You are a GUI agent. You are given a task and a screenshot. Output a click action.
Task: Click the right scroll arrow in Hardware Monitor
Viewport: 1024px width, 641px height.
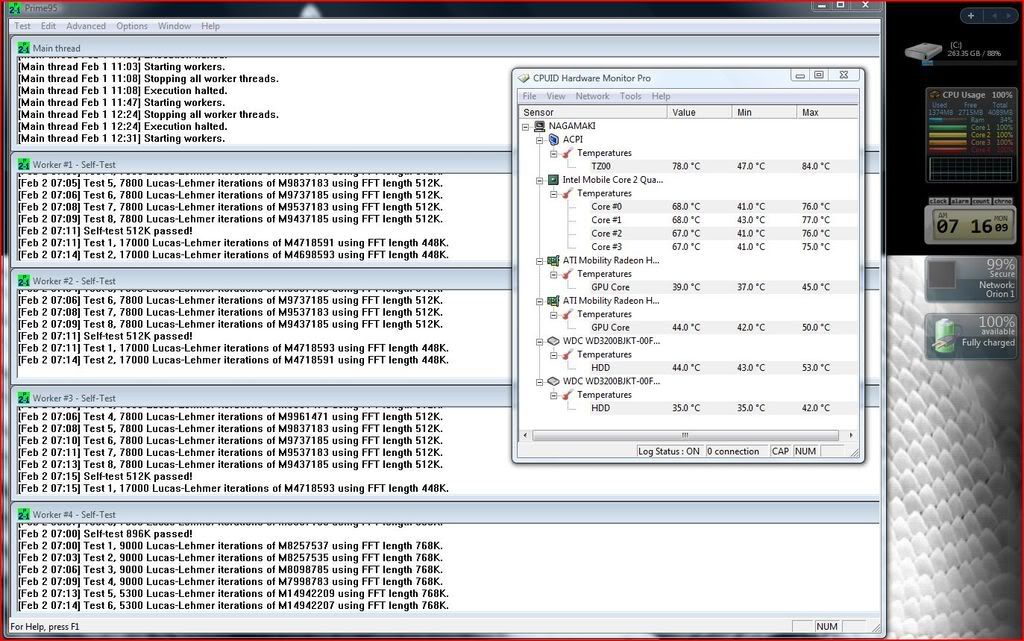pos(851,435)
